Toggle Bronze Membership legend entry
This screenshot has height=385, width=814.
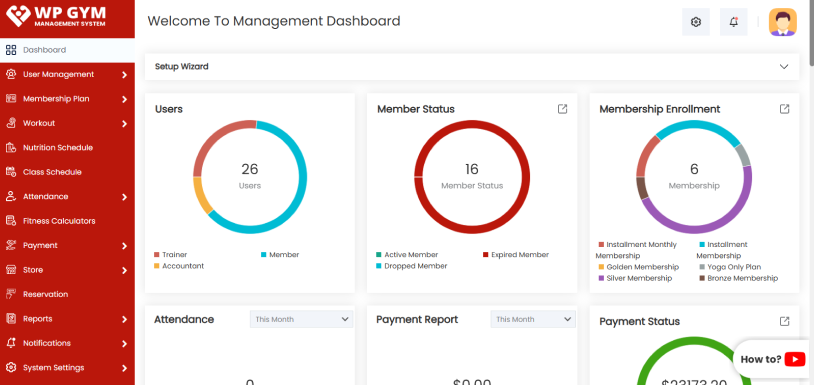click(x=739, y=278)
